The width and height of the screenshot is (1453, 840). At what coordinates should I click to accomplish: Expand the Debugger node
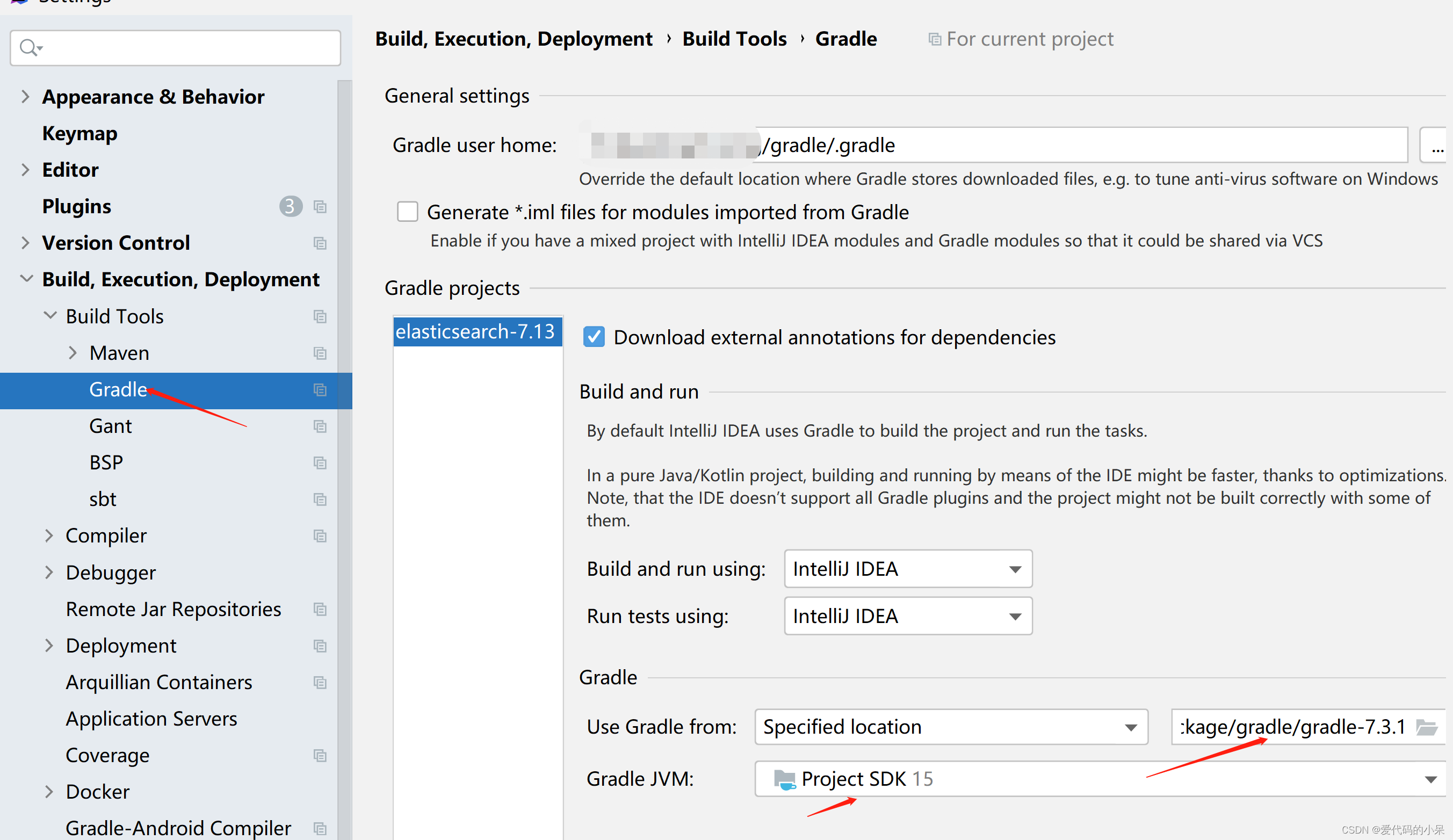tap(49, 573)
